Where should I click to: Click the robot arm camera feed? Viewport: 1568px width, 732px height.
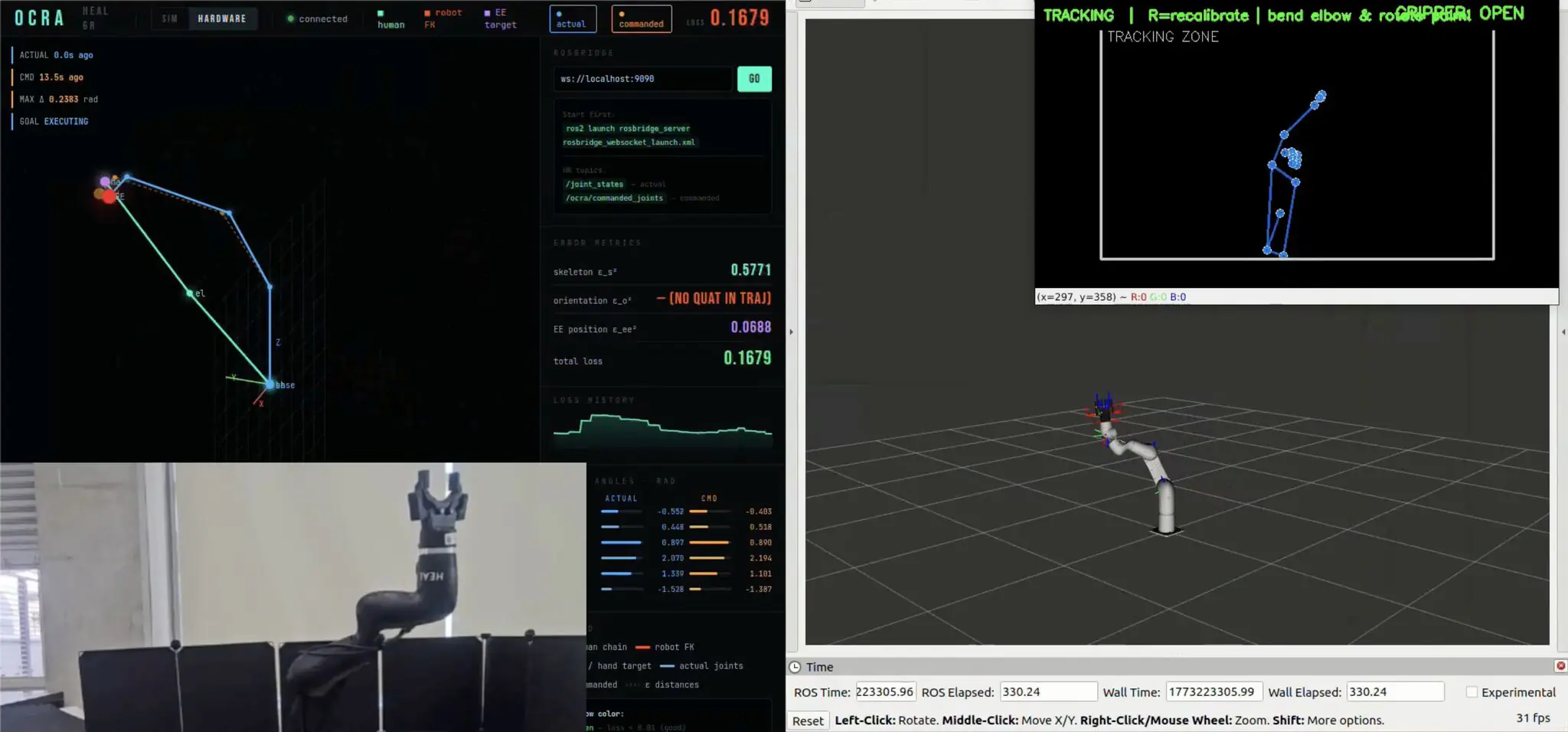tap(293, 597)
